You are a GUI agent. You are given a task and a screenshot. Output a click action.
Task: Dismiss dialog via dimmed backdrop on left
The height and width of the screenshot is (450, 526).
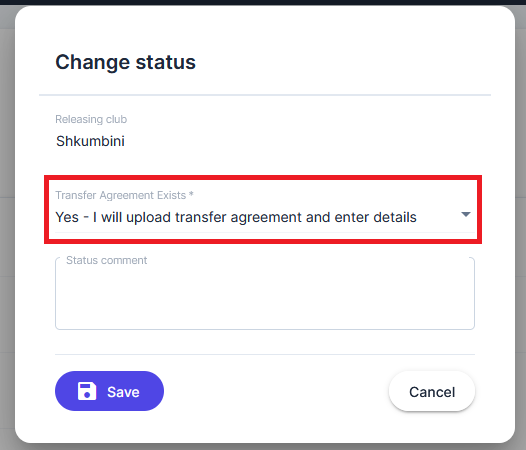coord(7,235)
